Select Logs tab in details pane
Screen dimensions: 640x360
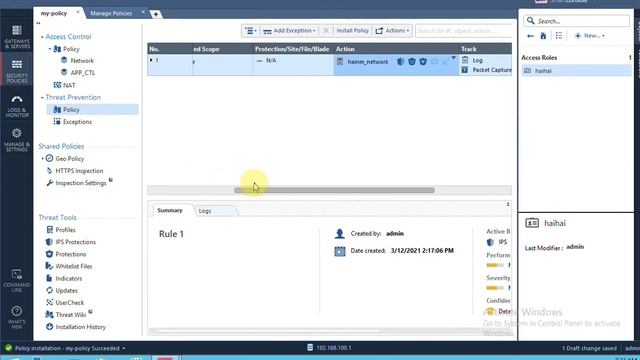click(205, 211)
